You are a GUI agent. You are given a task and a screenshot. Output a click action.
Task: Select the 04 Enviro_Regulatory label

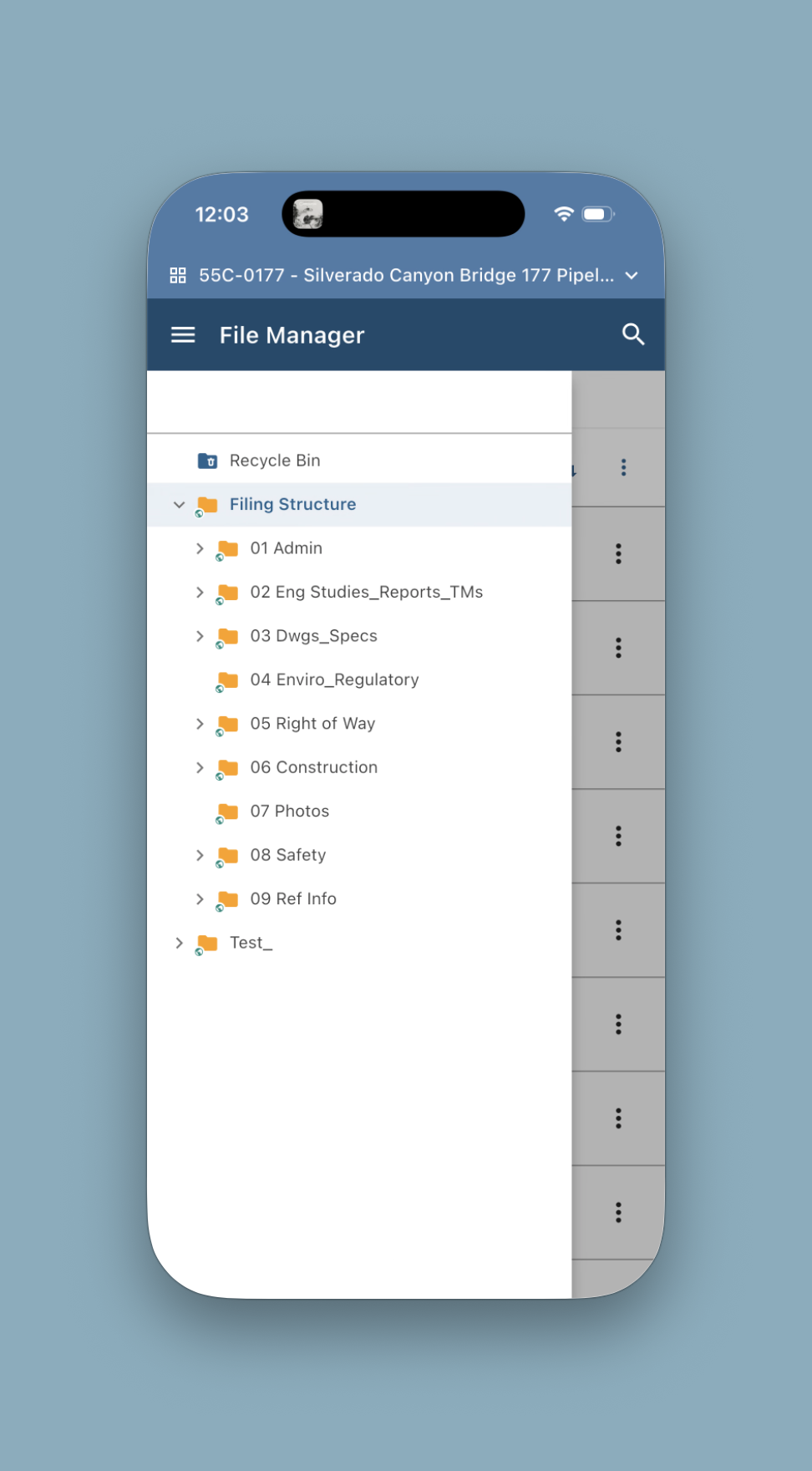(x=335, y=680)
